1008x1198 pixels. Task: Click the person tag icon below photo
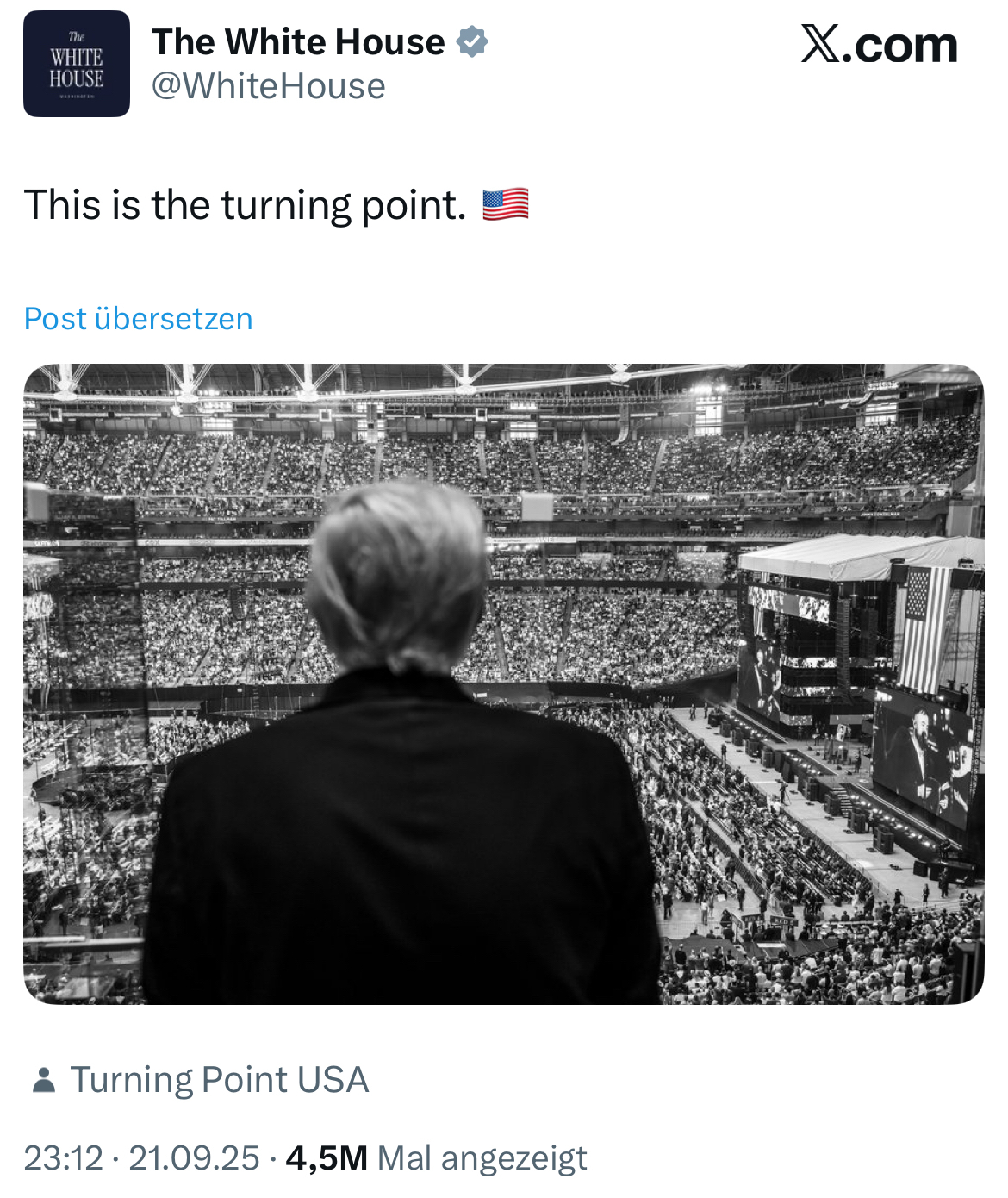coord(43,1080)
